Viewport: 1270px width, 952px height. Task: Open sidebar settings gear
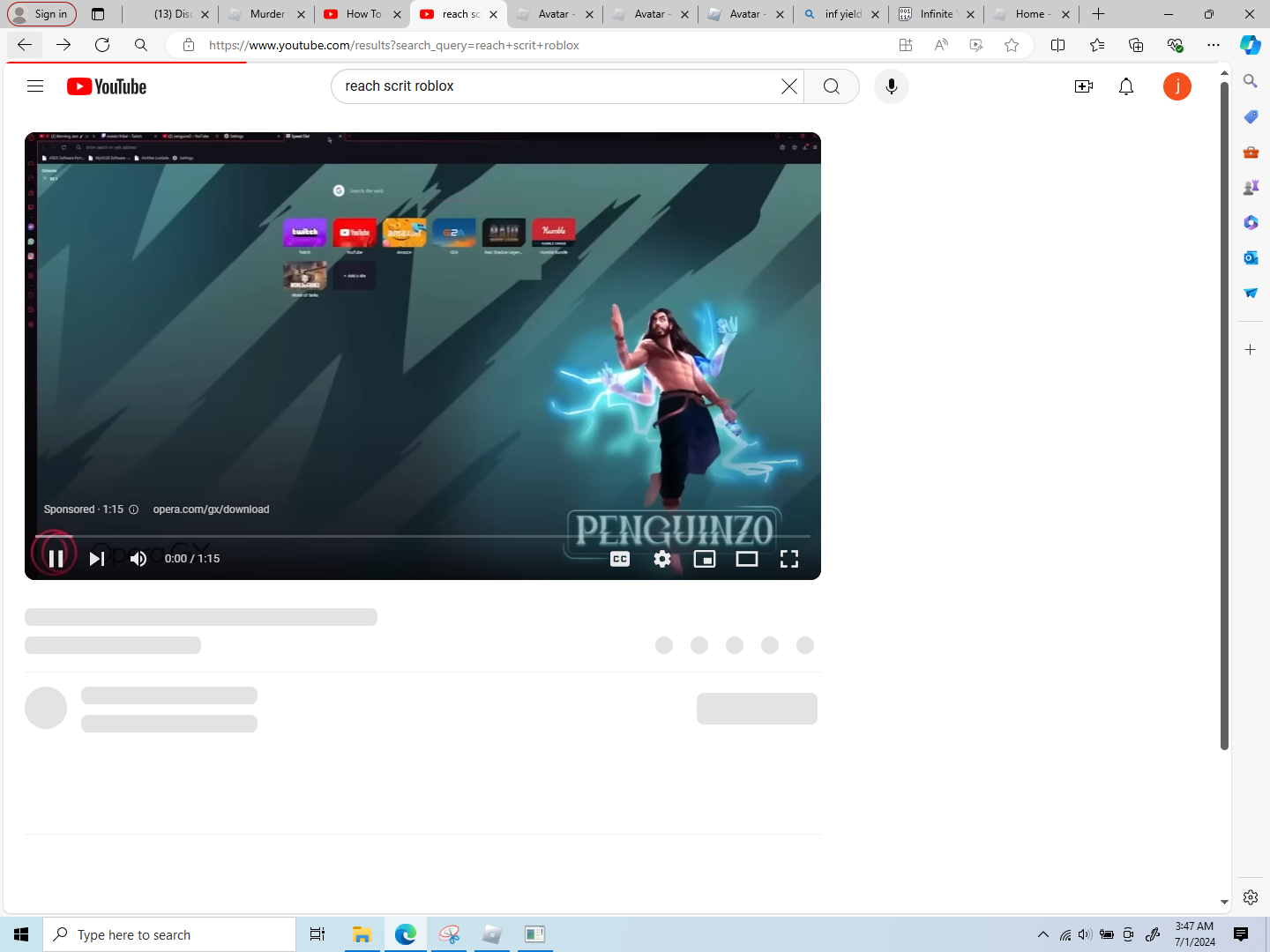tap(1251, 897)
